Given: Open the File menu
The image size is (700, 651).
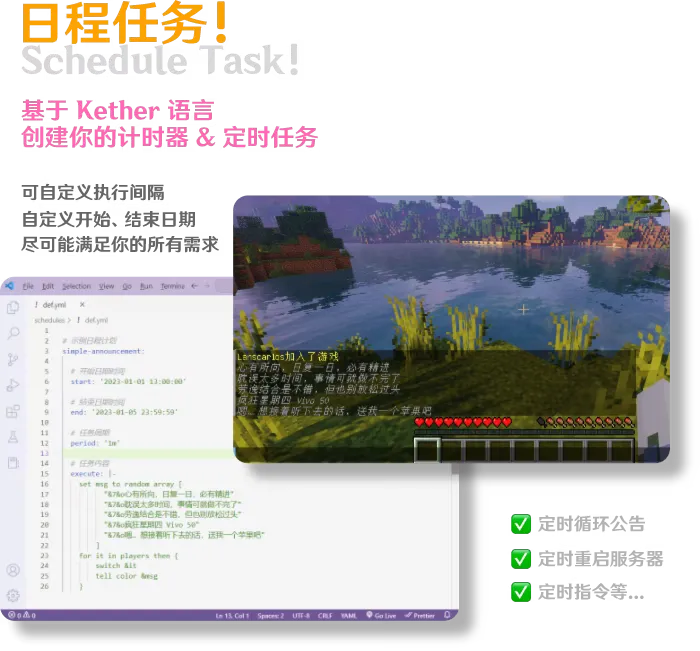Looking at the screenshot, I should [28, 286].
